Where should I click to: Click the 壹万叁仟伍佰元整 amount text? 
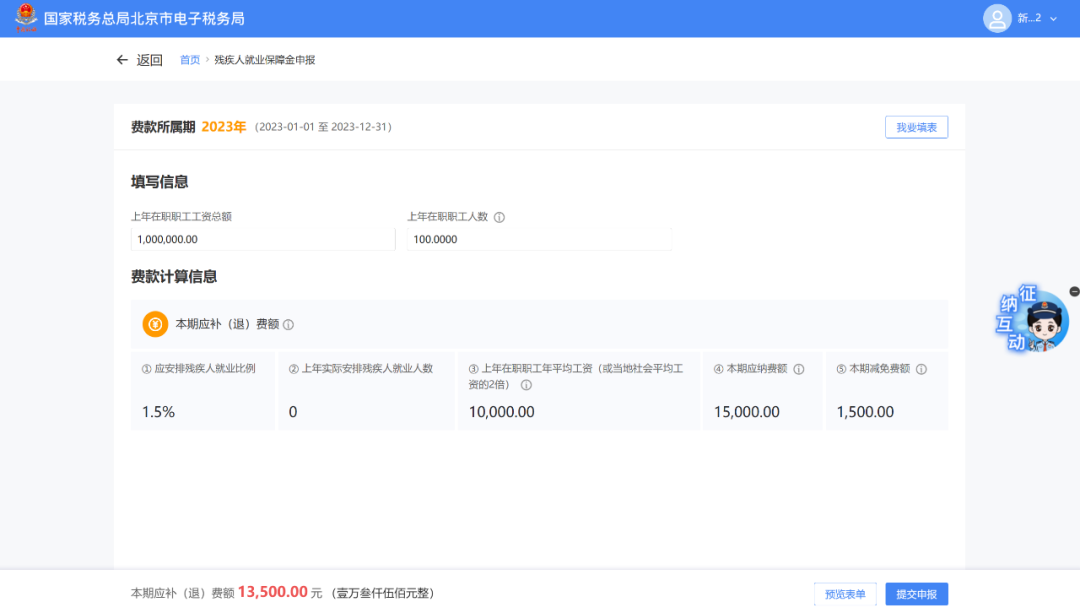tap(382, 593)
